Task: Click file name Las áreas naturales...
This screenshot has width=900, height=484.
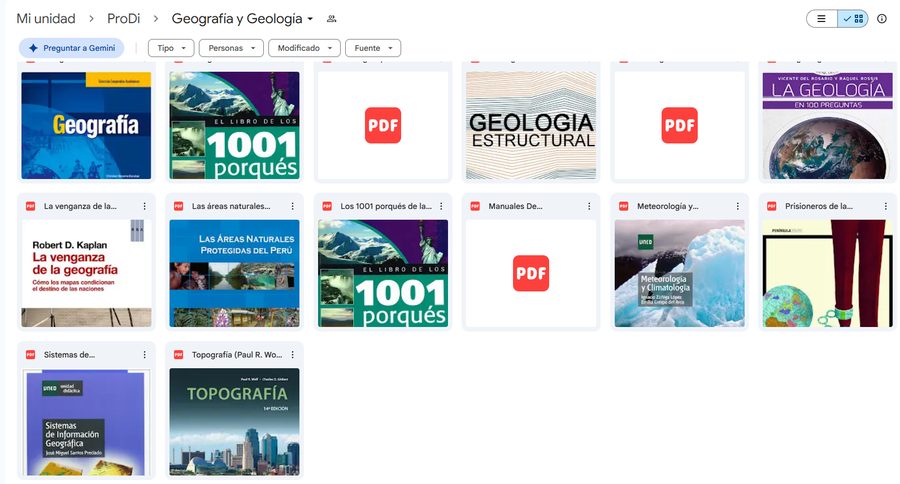Action: pos(231,206)
